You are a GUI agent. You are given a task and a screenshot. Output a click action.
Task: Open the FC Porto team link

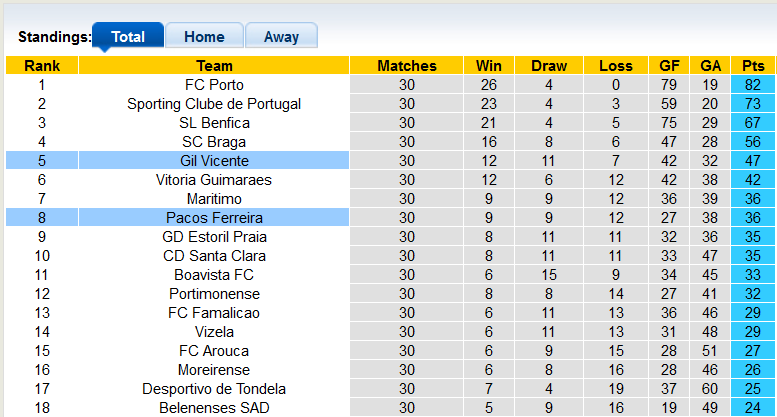coord(214,85)
